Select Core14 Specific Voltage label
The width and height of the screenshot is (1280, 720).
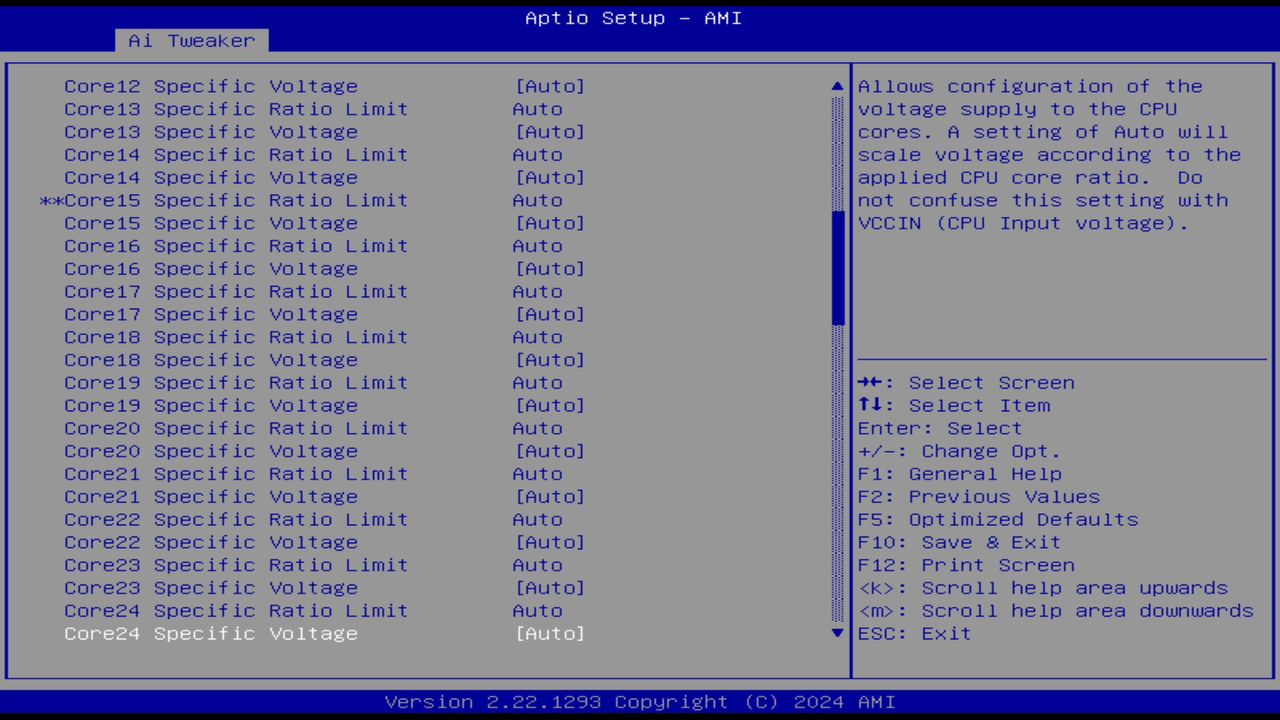point(211,178)
